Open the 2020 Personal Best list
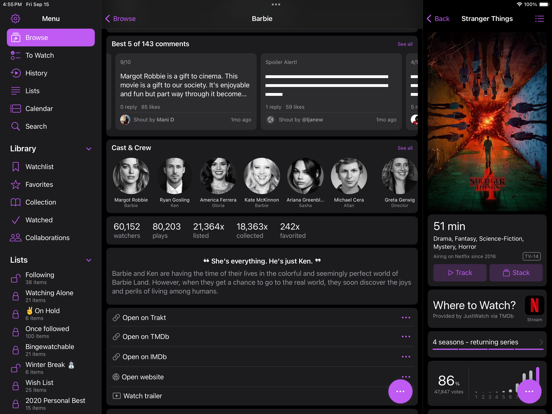The image size is (552, 414). coord(51,403)
